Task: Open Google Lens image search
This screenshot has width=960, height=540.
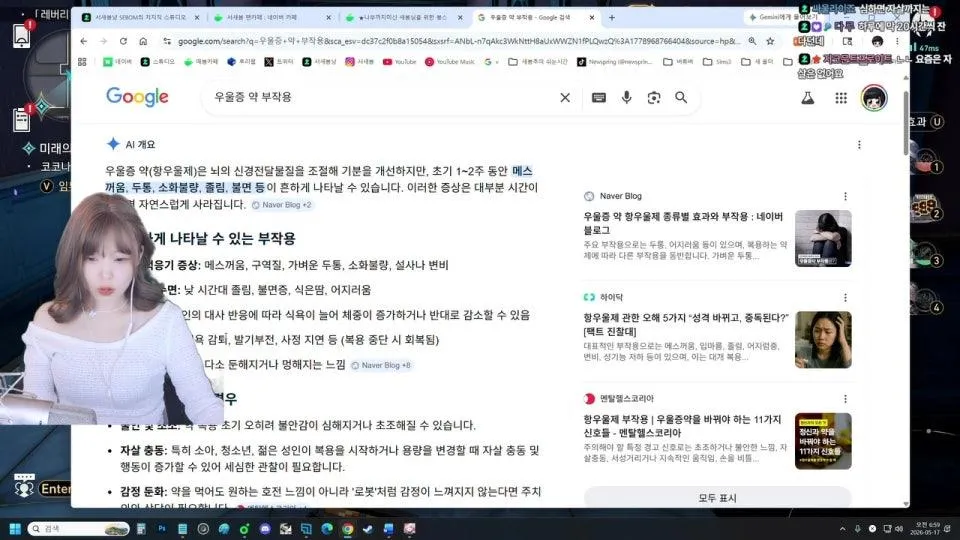Action: [653, 97]
